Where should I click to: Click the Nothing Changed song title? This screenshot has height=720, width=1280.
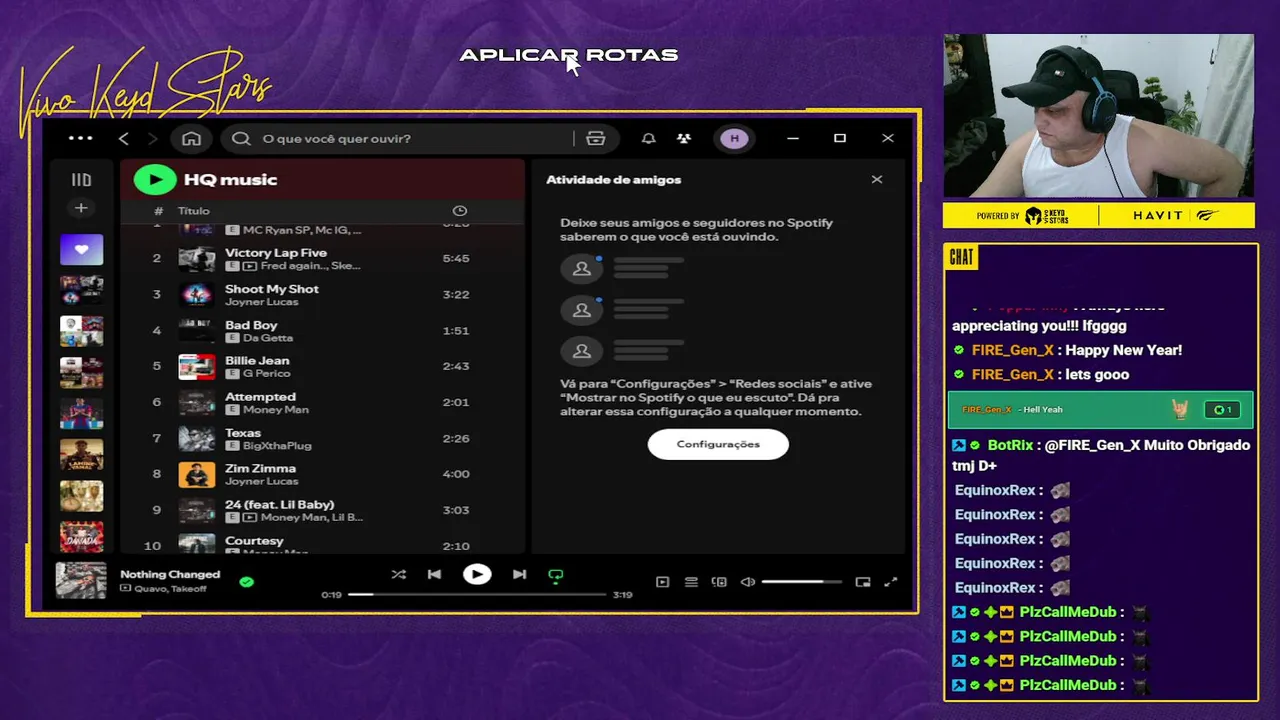coord(170,574)
